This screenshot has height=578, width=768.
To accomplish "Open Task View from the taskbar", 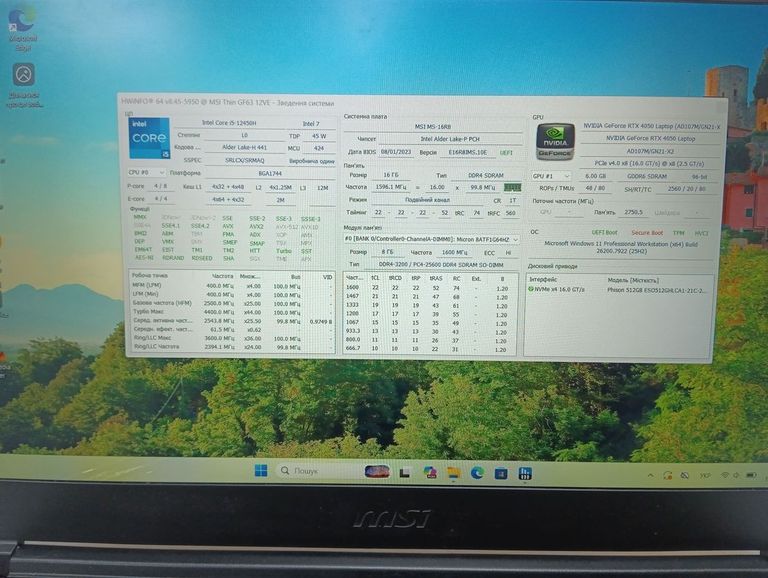I will pos(405,473).
